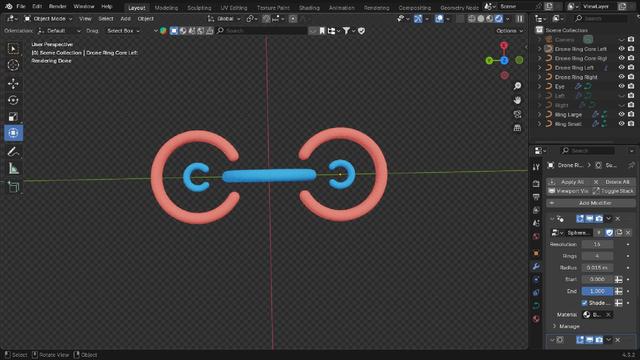The height and width of the screenshot is (360, 640).
Task: Hide Drone Ring Right with eye icon
Action: tap(622, 77)
